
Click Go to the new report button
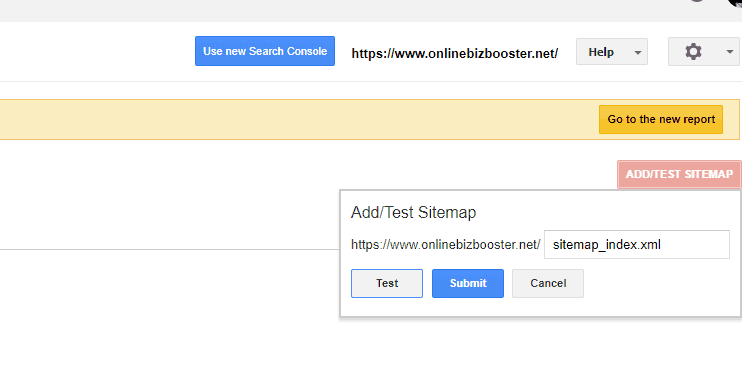pyautogui.click(x=661, y=119)
